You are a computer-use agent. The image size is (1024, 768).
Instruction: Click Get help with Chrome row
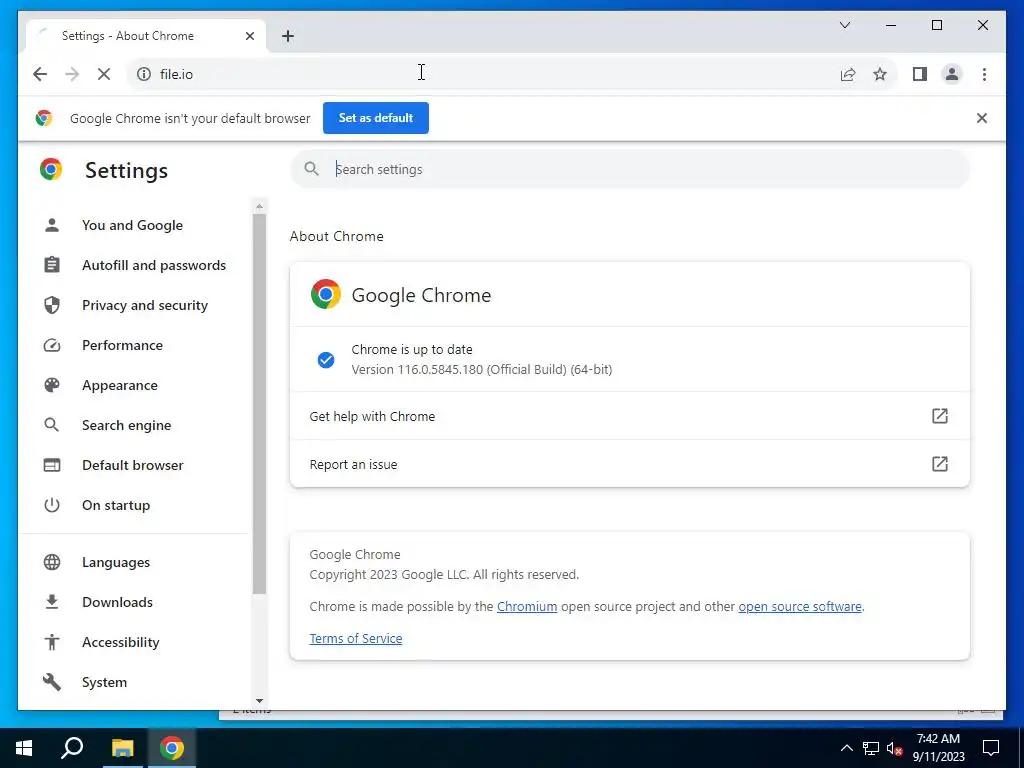[x=630, y=416]
